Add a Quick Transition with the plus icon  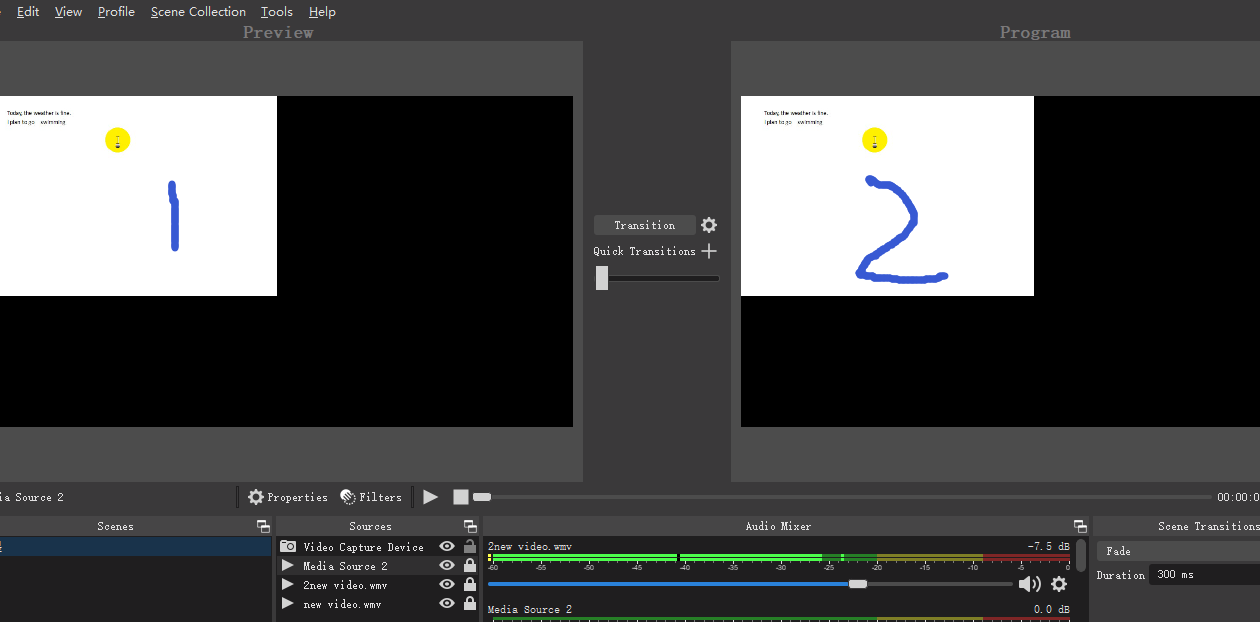[x=709, y=251]
